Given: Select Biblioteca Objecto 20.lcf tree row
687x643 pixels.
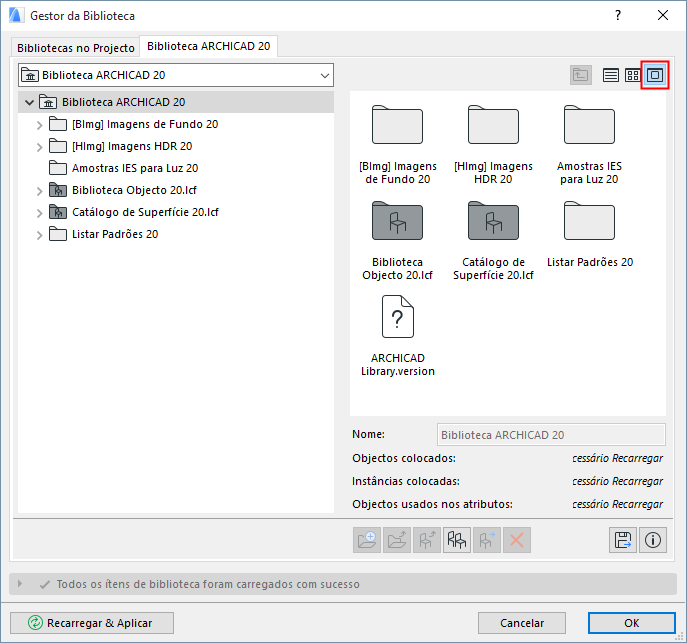Looking at the screenshot, I should click(x=176, y=190).
